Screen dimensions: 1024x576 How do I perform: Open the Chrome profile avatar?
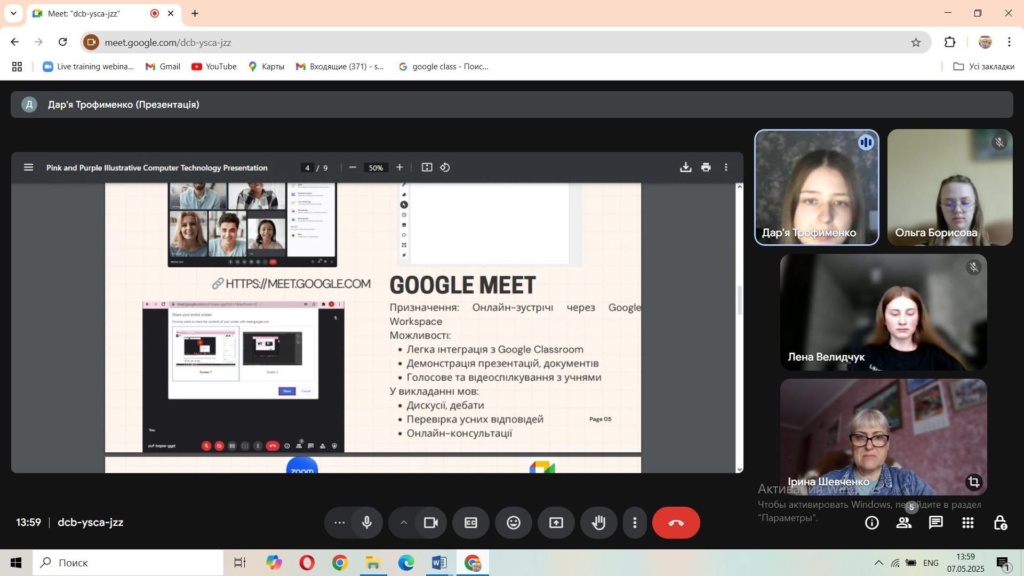point(985,42)
